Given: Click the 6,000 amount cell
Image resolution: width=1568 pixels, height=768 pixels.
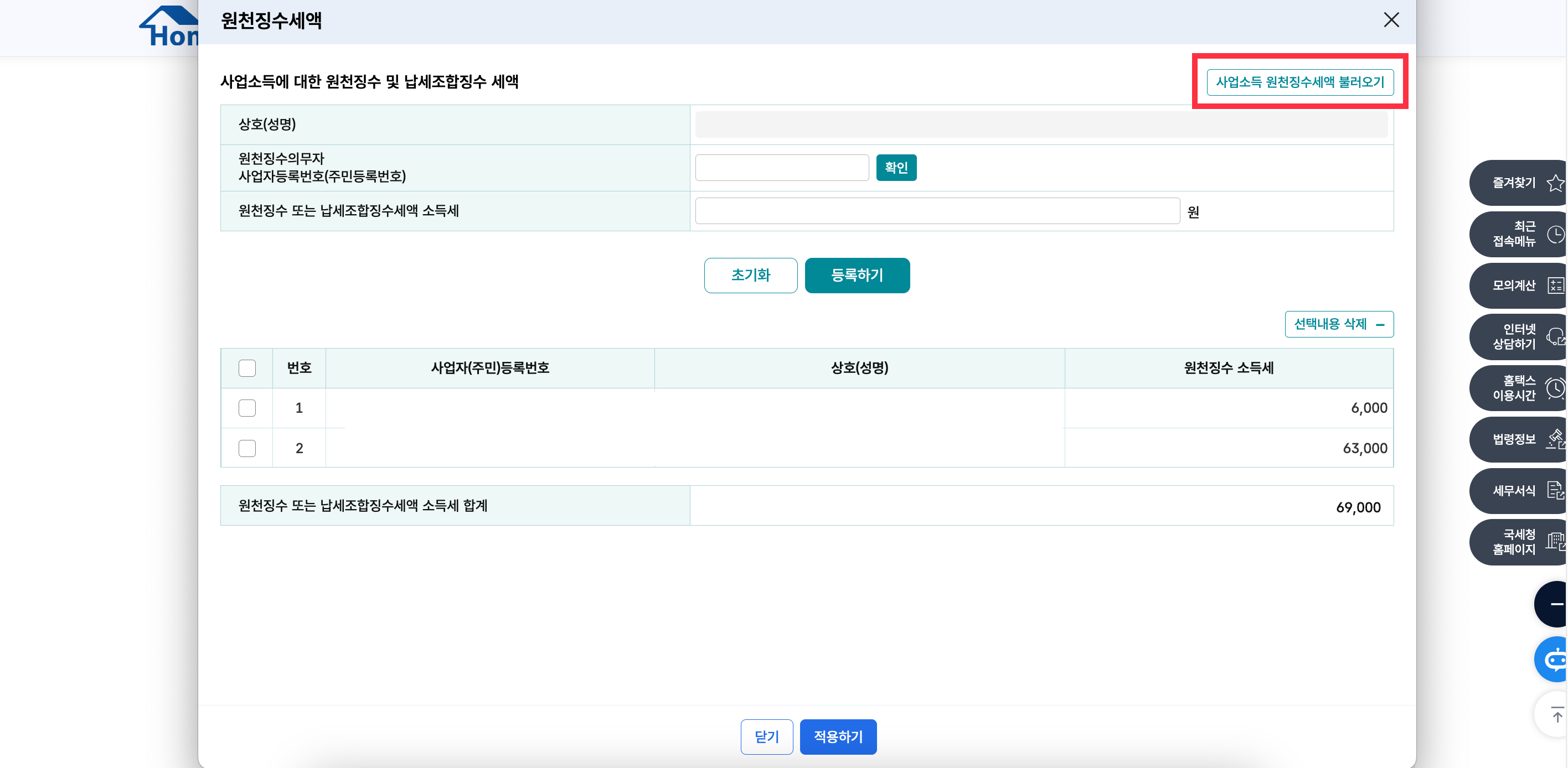Looking at the screenshot, I should click(1229, 408).
